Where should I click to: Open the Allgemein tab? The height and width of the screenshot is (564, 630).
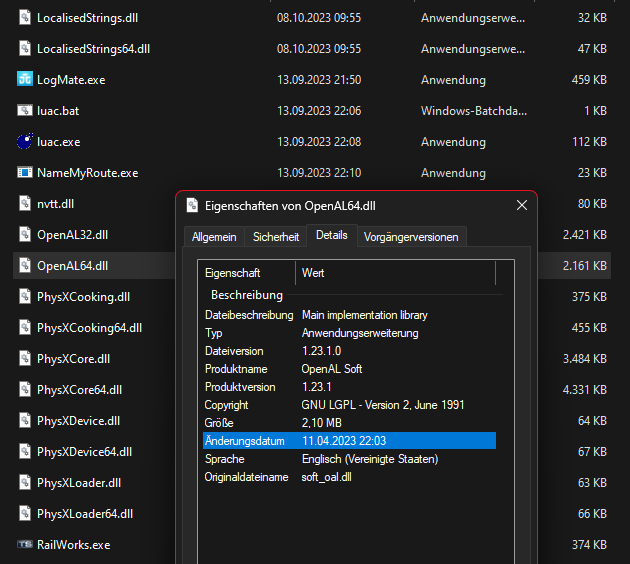pos(214,237)
